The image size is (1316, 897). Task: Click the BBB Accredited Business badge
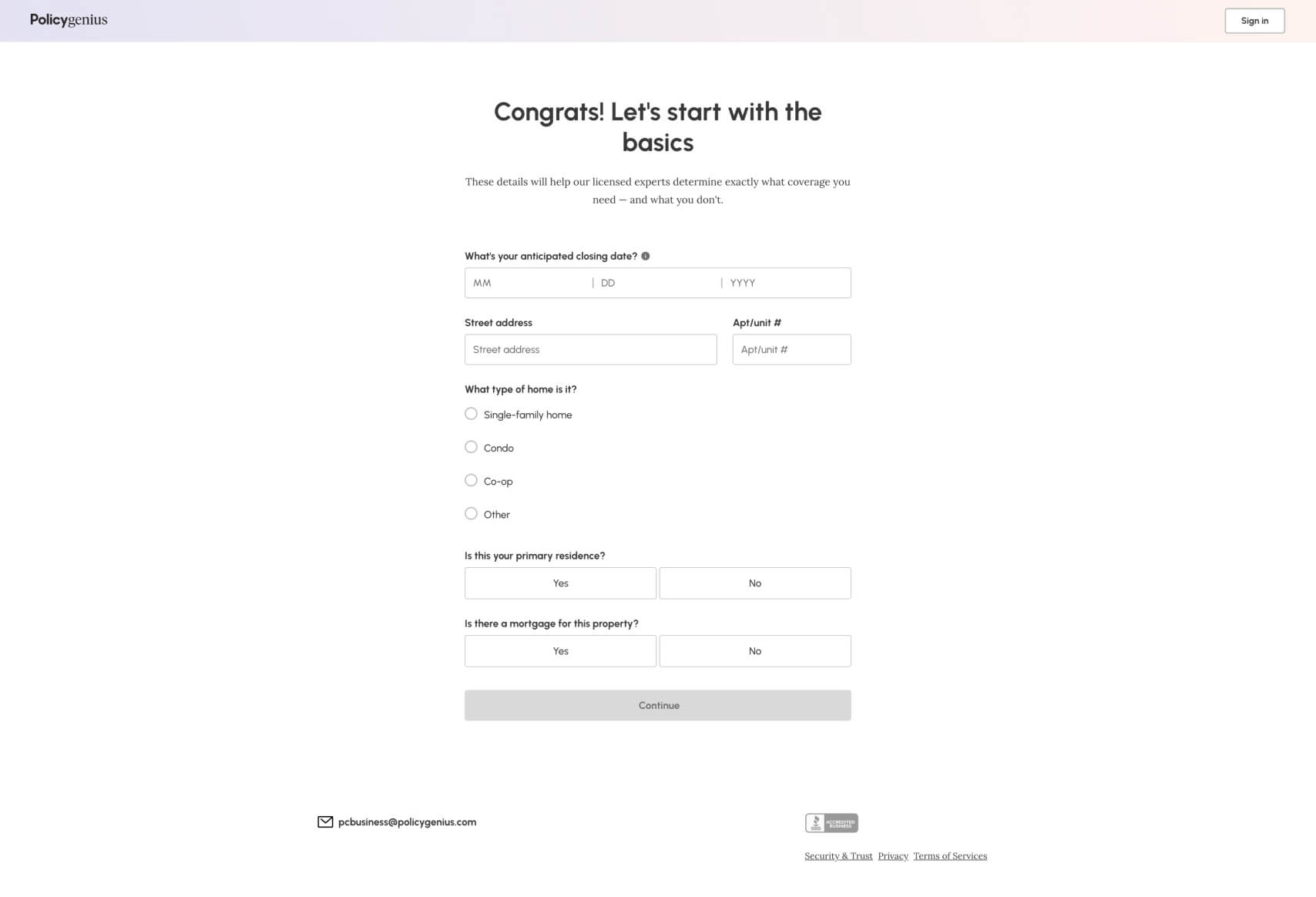click(x=831, y=823)
